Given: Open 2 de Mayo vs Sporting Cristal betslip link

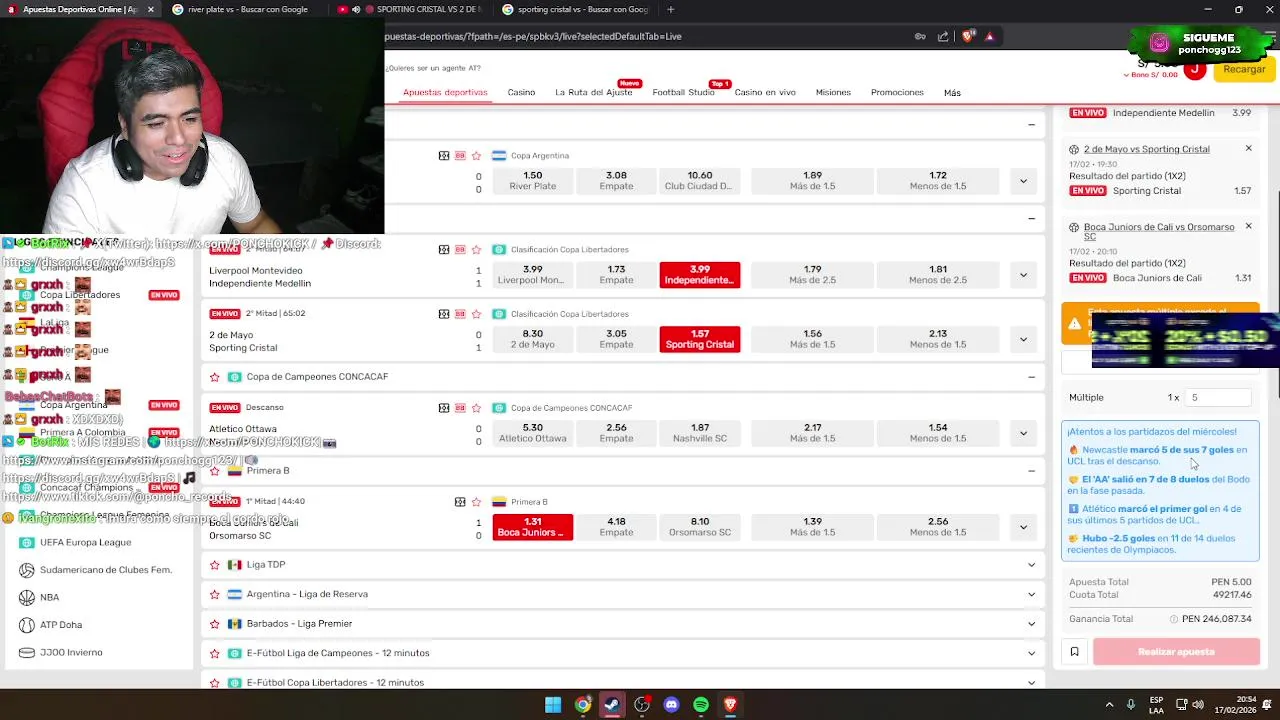Looking at the screenshot, I should tap(1146, 149).
